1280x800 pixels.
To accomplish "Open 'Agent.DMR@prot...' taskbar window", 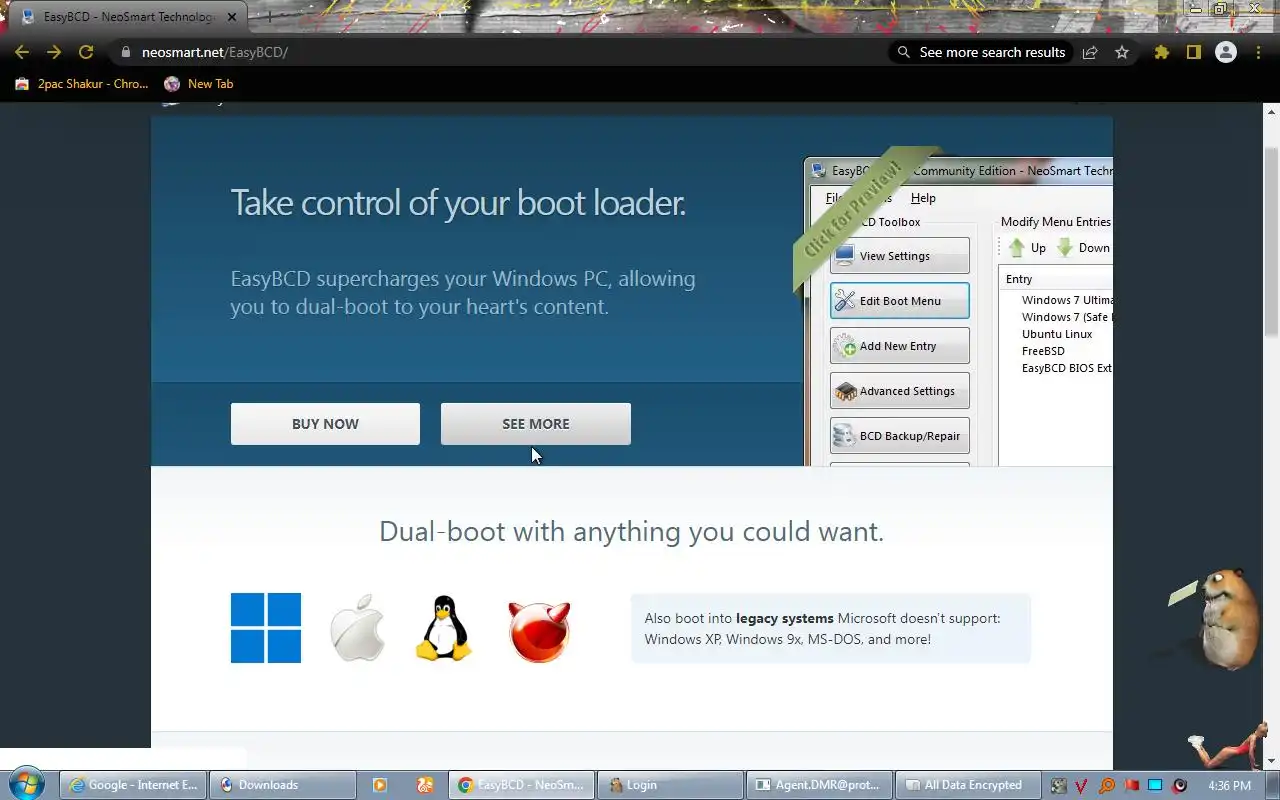I will (x=820, y=785).
